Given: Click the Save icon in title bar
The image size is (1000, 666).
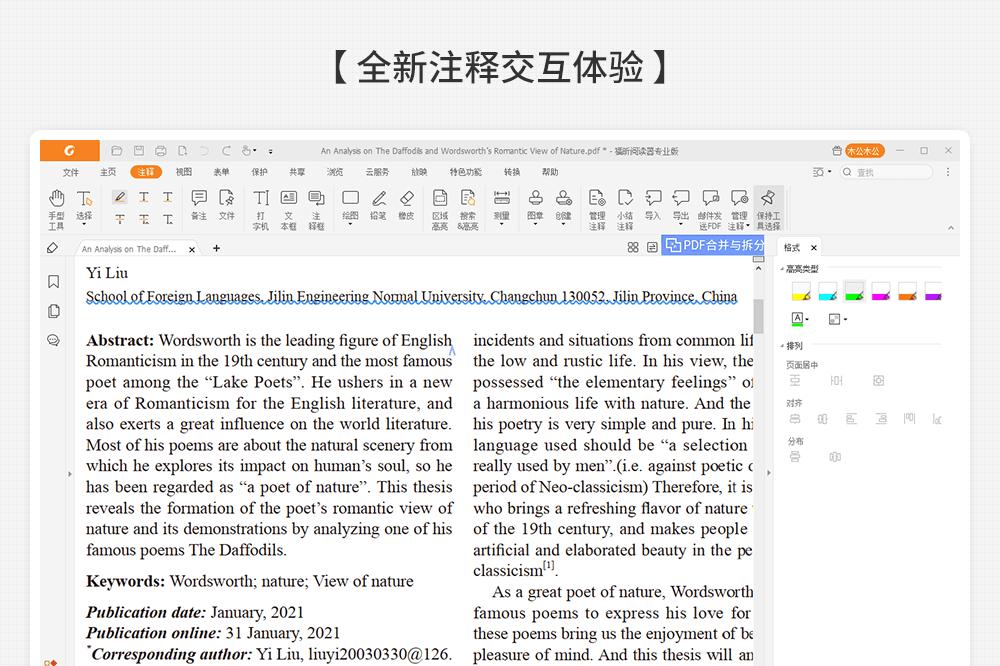Looking at the screenshot, I should point(138,151).
